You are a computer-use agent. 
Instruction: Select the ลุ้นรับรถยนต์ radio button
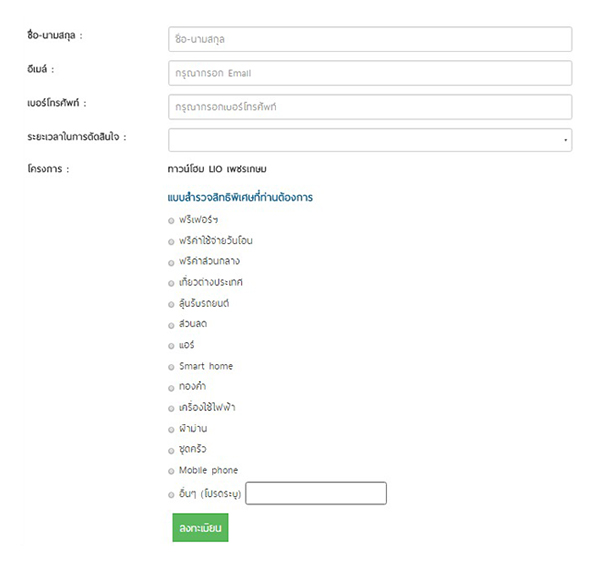pos(171,304)
